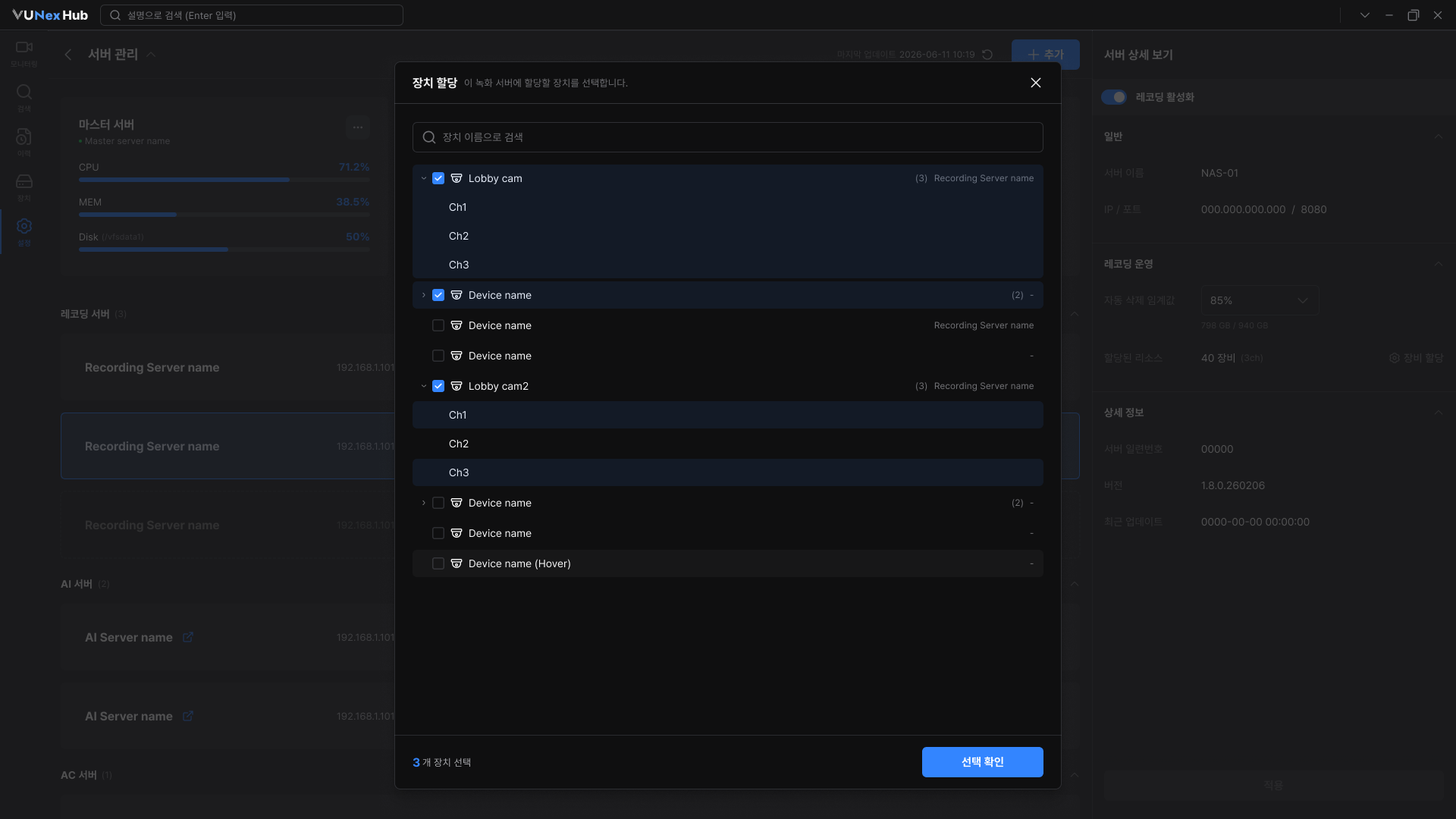Click the MEM usage bar
Viewport: 1456px width, 819px height.
click(224, 215)
